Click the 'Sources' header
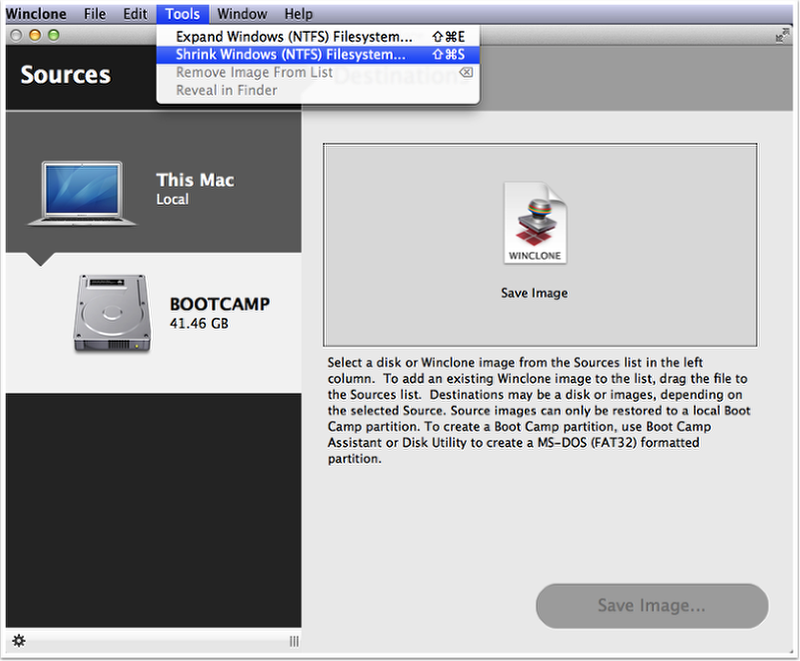 66,75
